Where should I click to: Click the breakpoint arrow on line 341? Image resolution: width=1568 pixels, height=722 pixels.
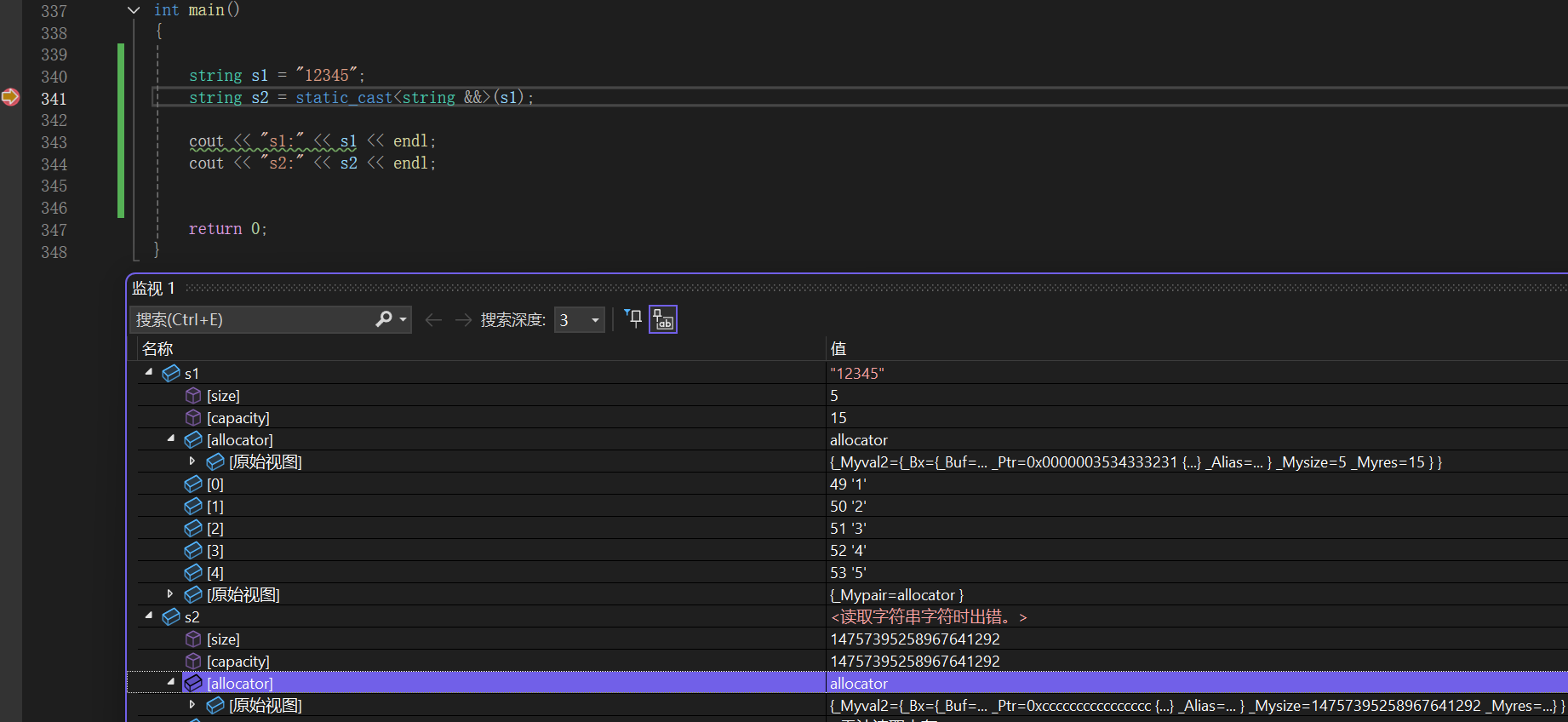(10, 97)
